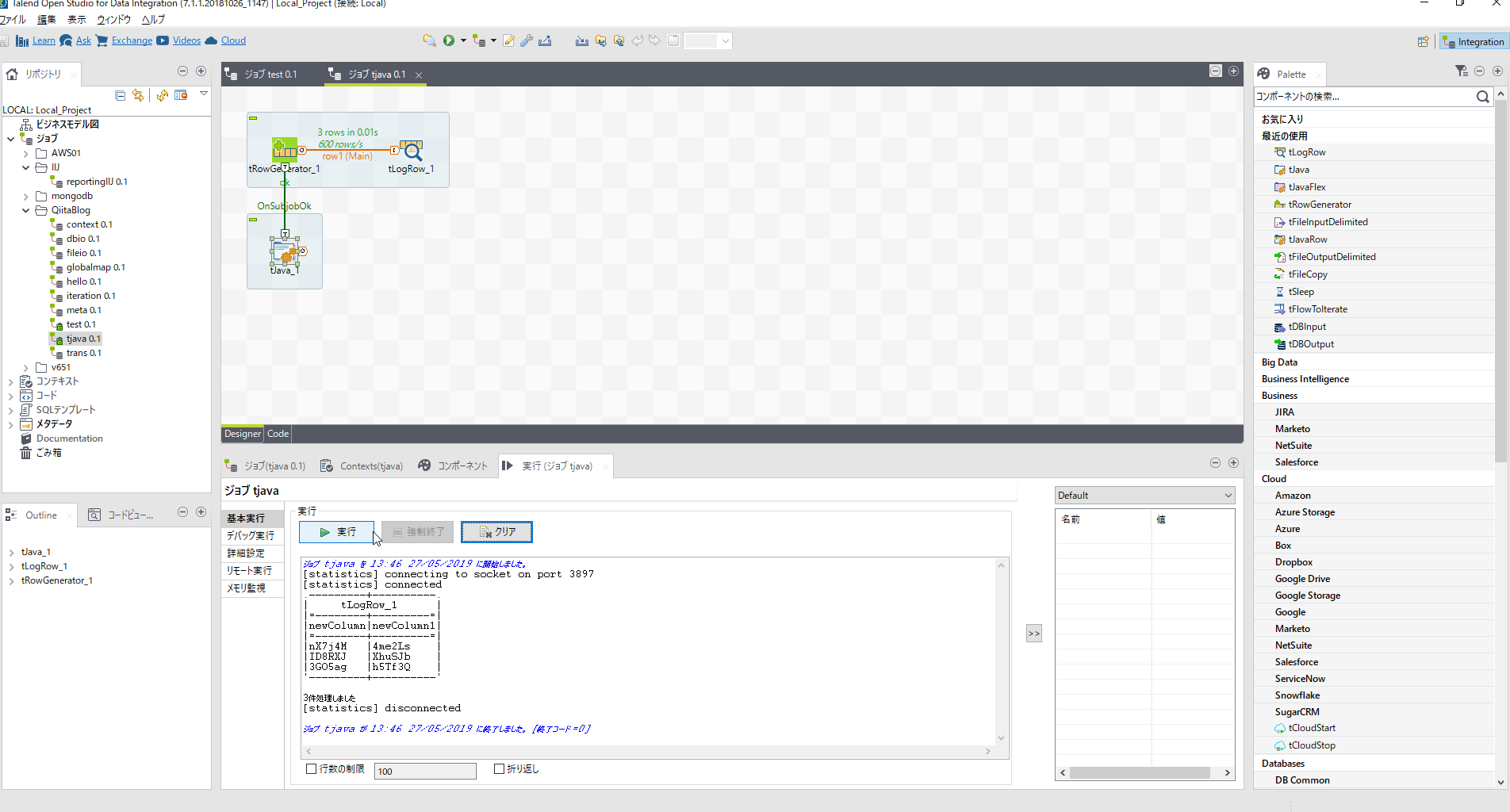Select tRowGenerator from the Palette
This screenshot has height=812, width=1510.
[1313, 204]
